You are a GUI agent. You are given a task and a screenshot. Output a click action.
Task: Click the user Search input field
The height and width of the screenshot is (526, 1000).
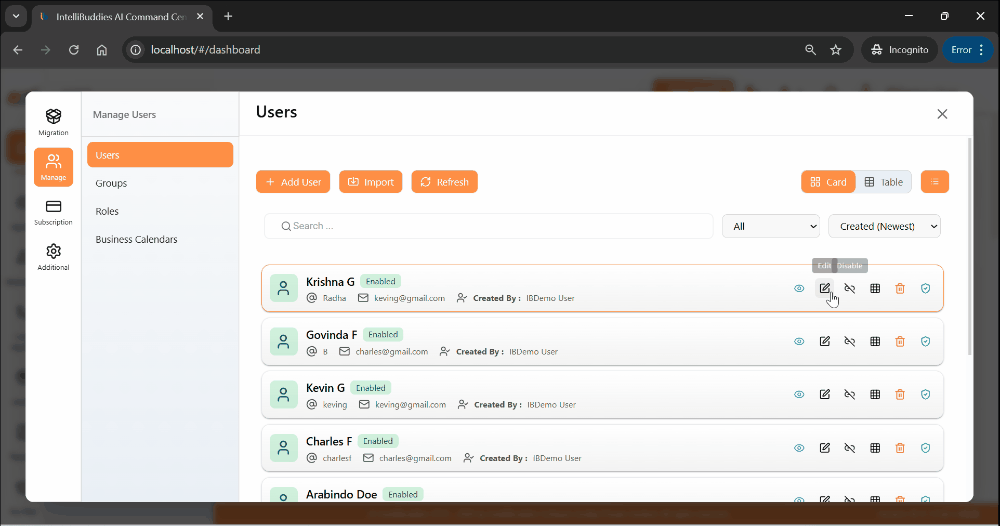tap(488, 226)
